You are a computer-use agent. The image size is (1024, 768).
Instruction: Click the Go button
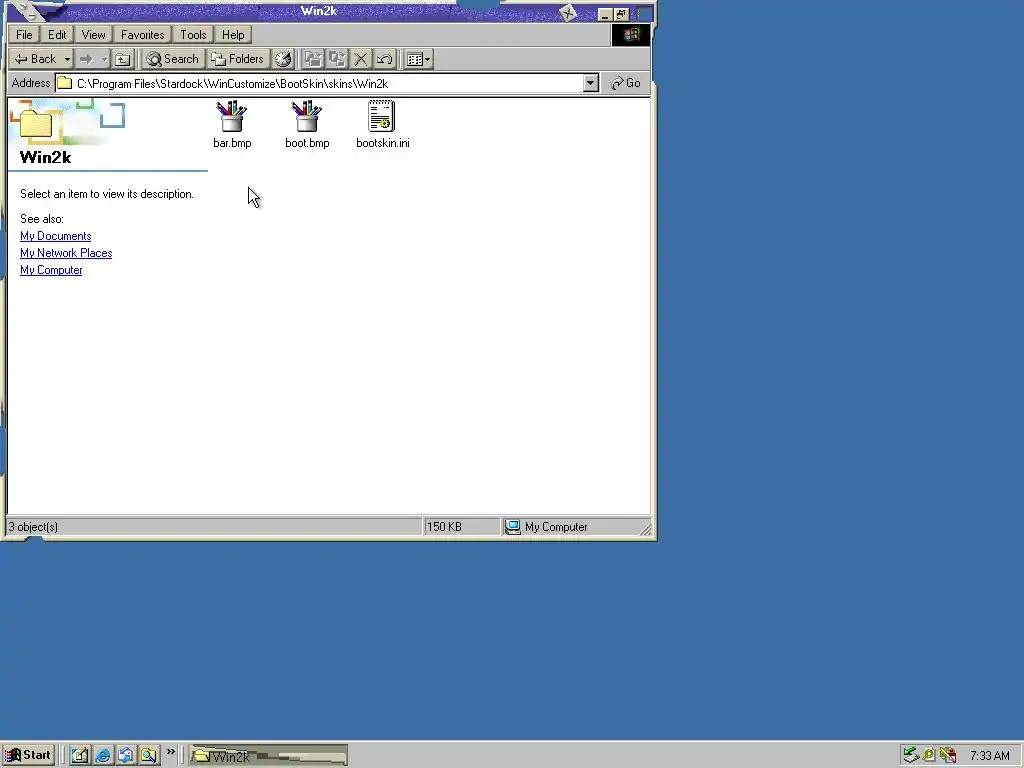click(x=626, y=83)
